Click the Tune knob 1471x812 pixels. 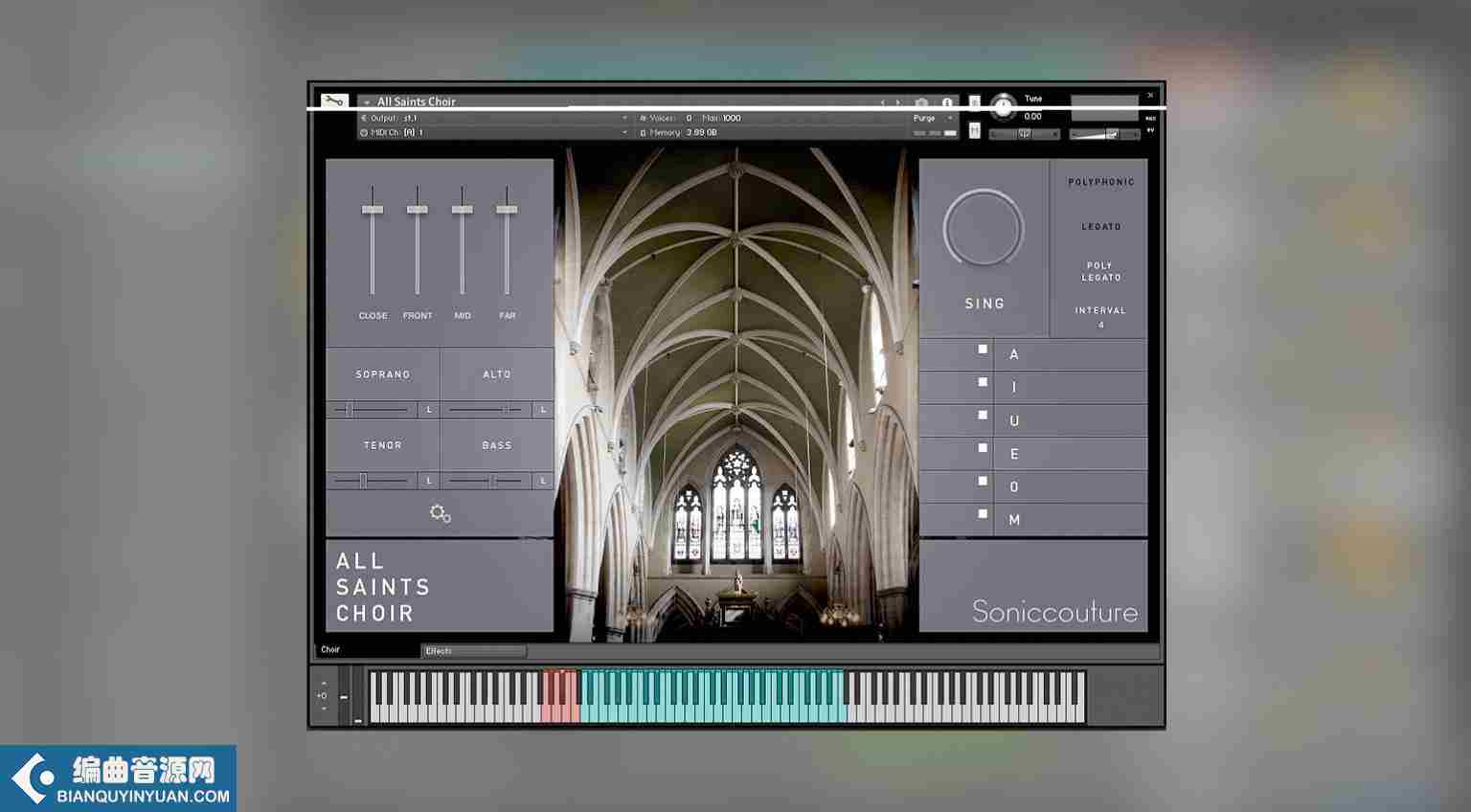(1003, 106)
